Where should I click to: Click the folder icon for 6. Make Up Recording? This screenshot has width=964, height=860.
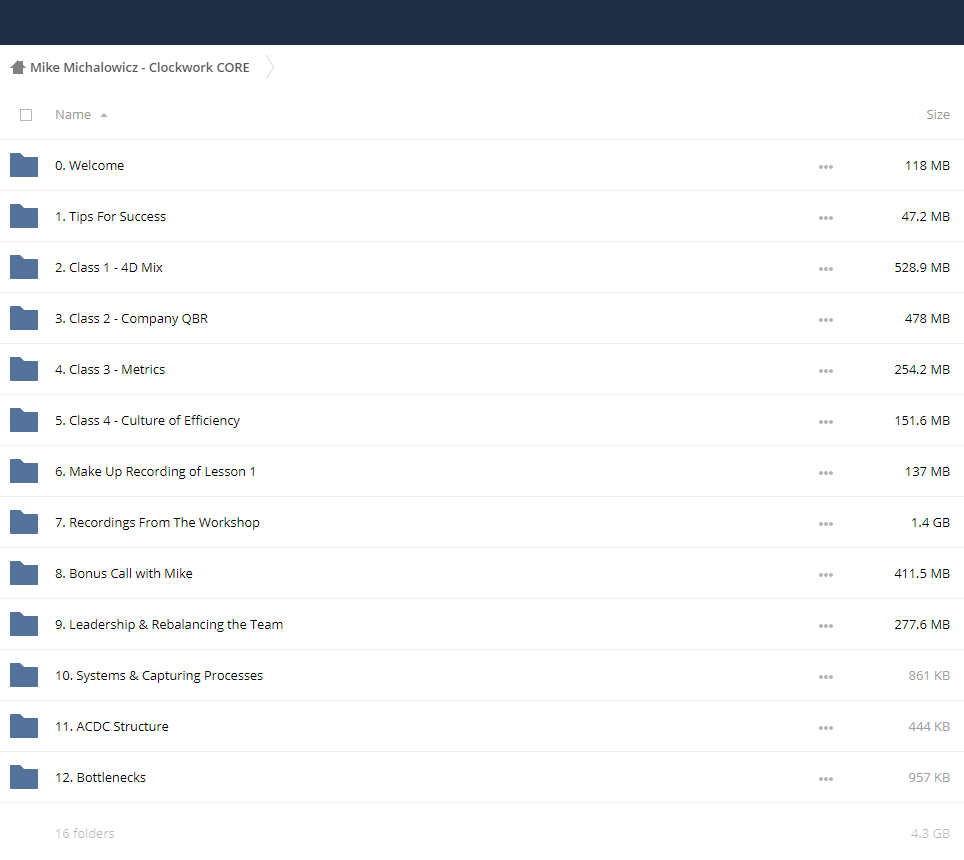[24, 471]
